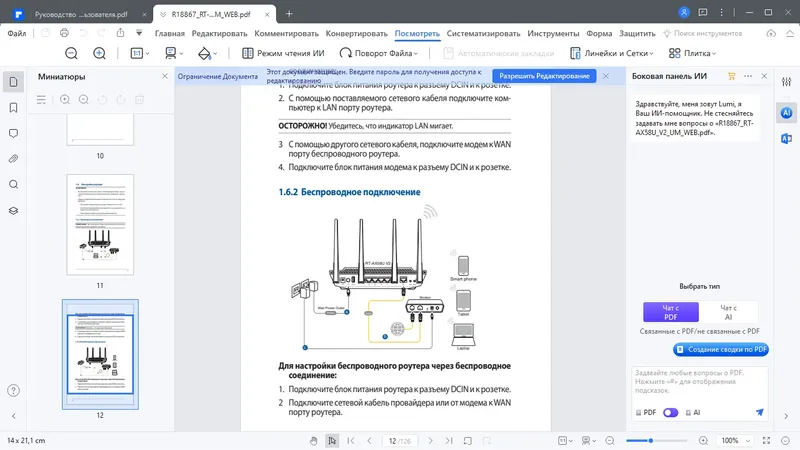Click Разрешить Редактирование button

(x=544, y=76)
